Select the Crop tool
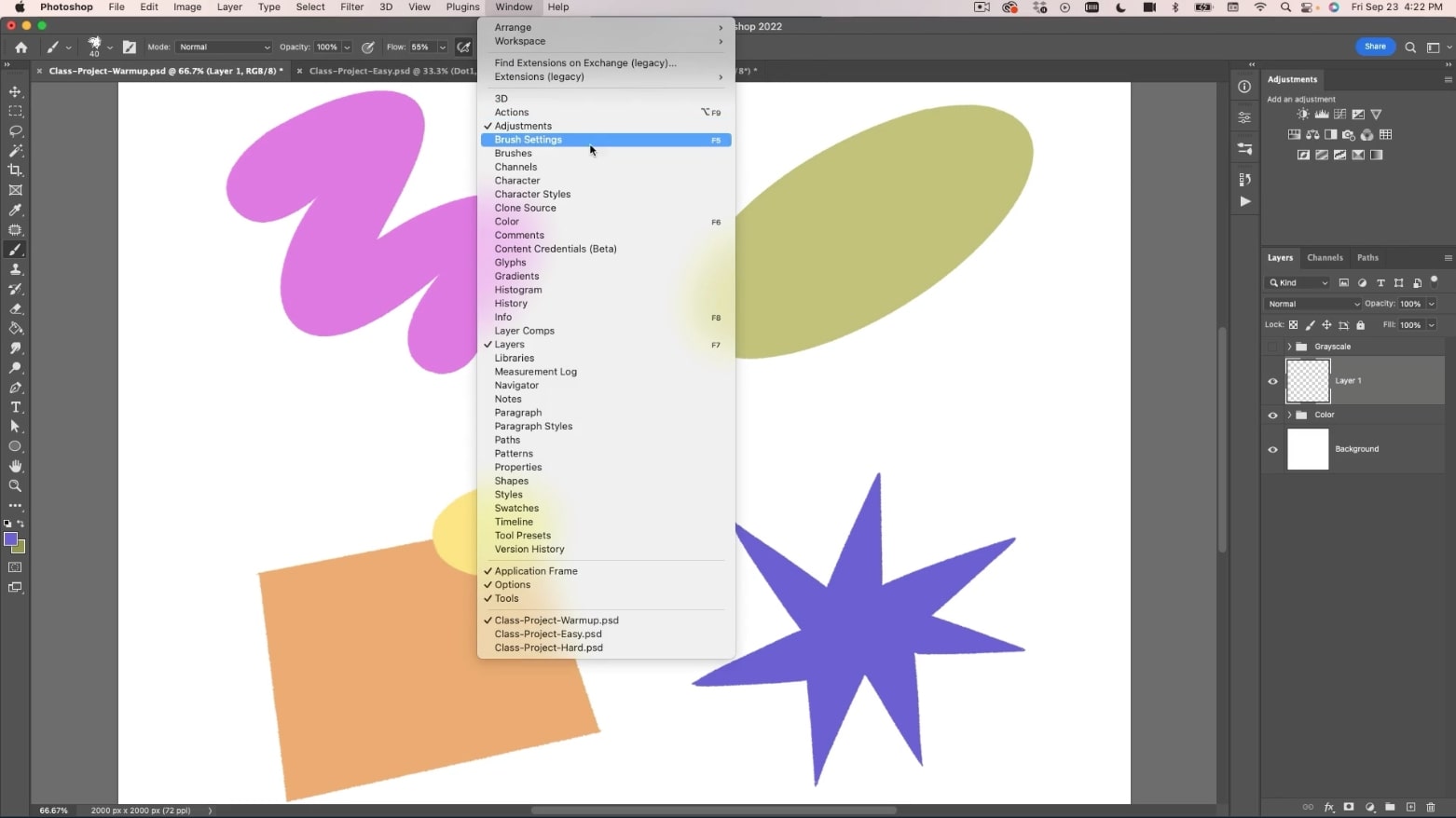Viewport: 1456px width, 818px height. 15,170
